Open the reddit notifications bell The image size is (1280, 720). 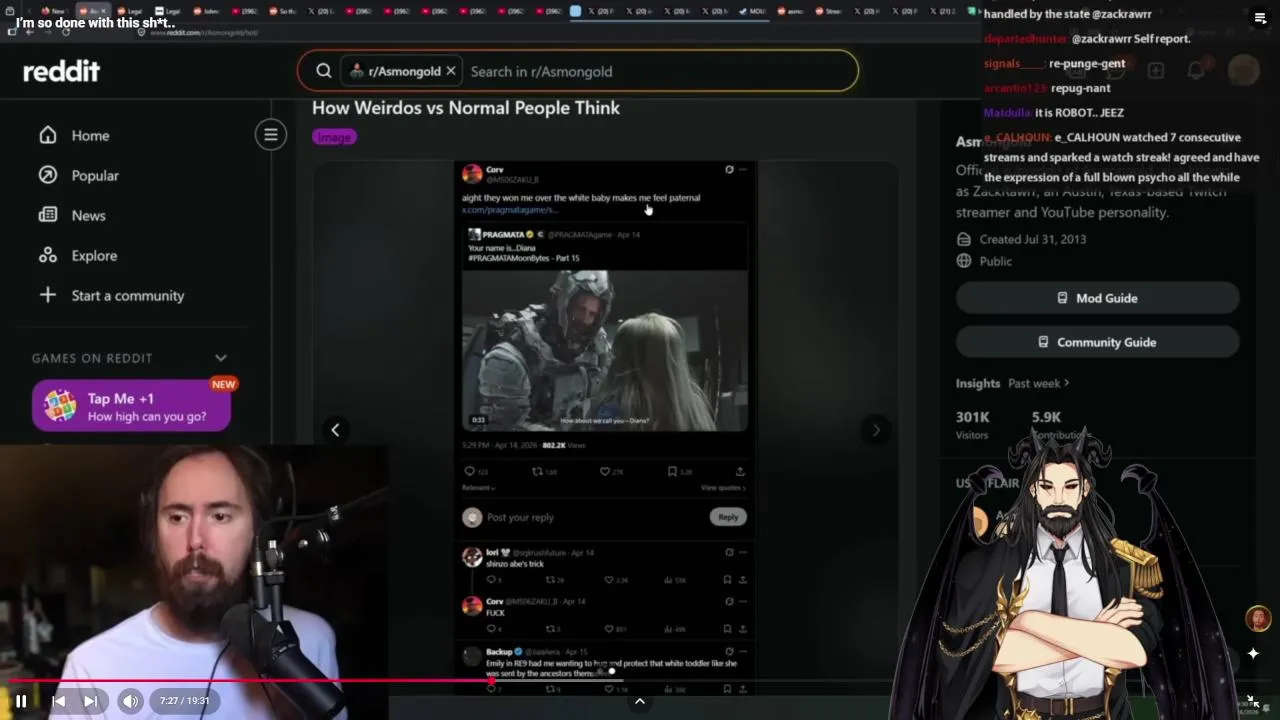(x=1196, y=71)
